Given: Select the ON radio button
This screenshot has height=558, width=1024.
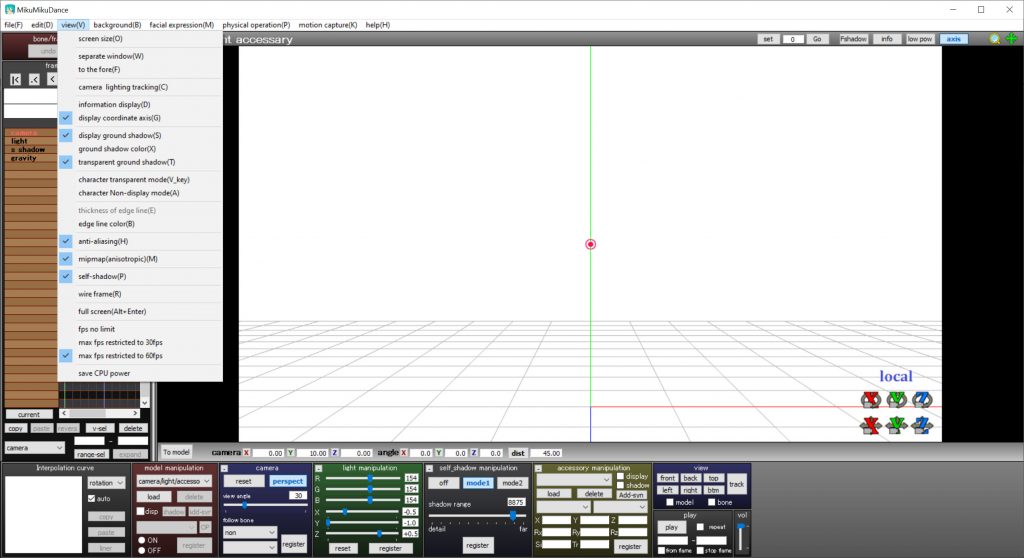Looking at the screenshot, I should [142, 540].
